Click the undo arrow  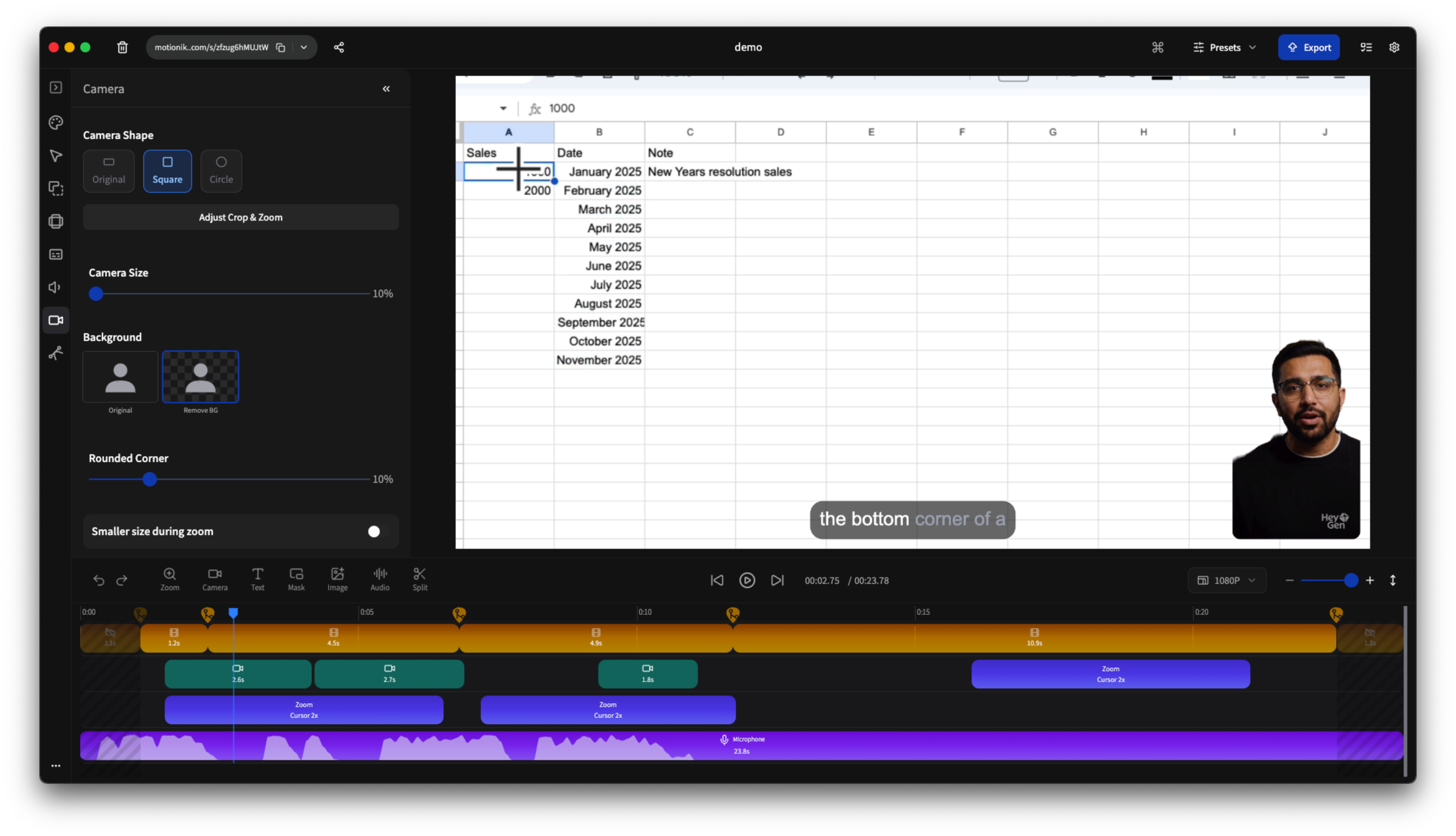99,581
